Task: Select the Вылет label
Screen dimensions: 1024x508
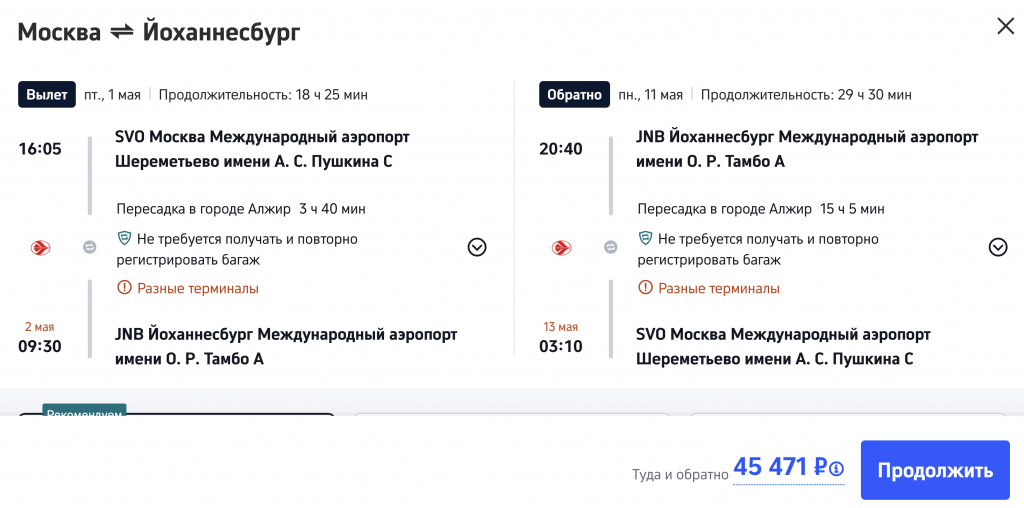Action: pos(47,95)
